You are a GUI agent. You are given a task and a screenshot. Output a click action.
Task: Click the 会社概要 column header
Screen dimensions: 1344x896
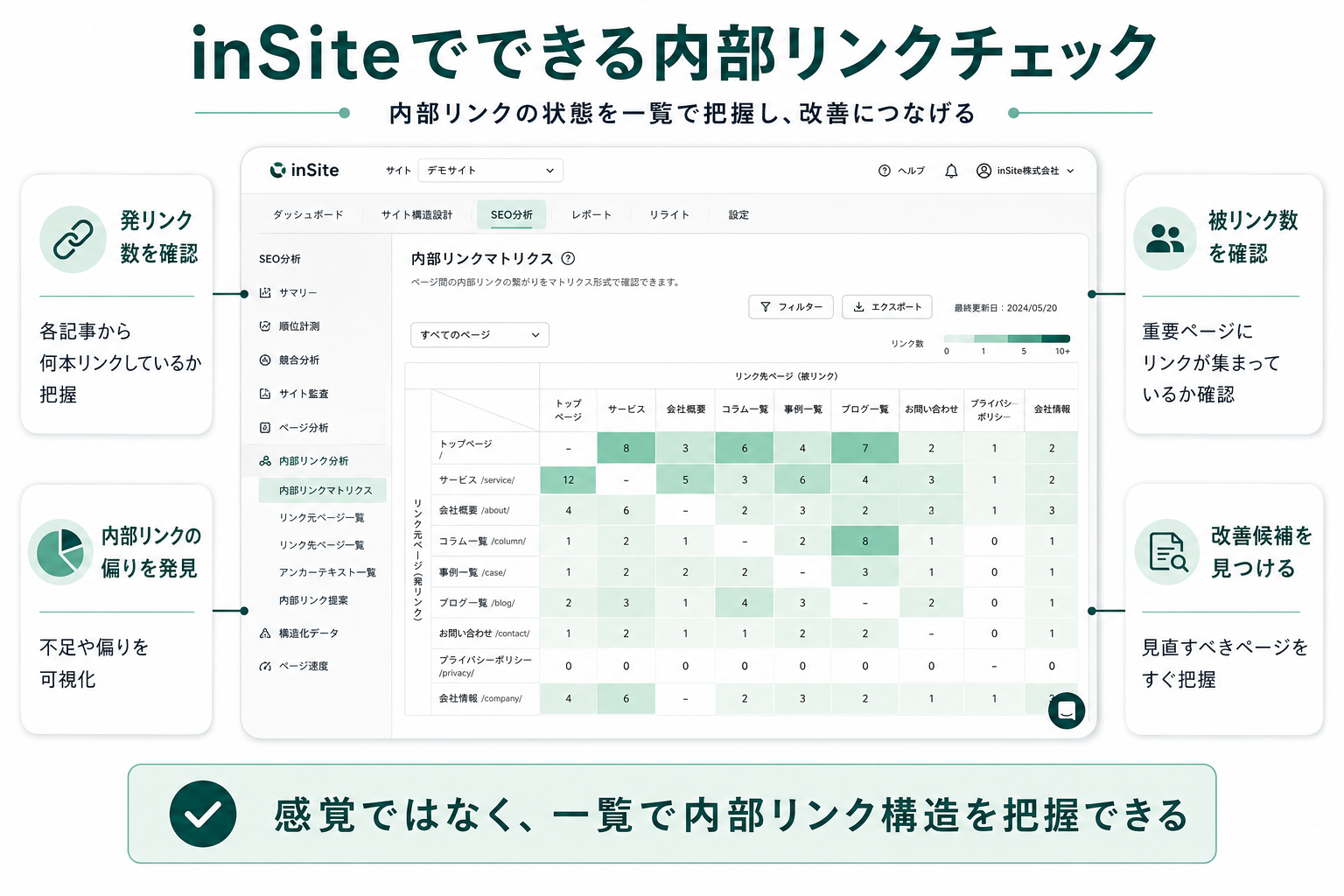(686, 409)
